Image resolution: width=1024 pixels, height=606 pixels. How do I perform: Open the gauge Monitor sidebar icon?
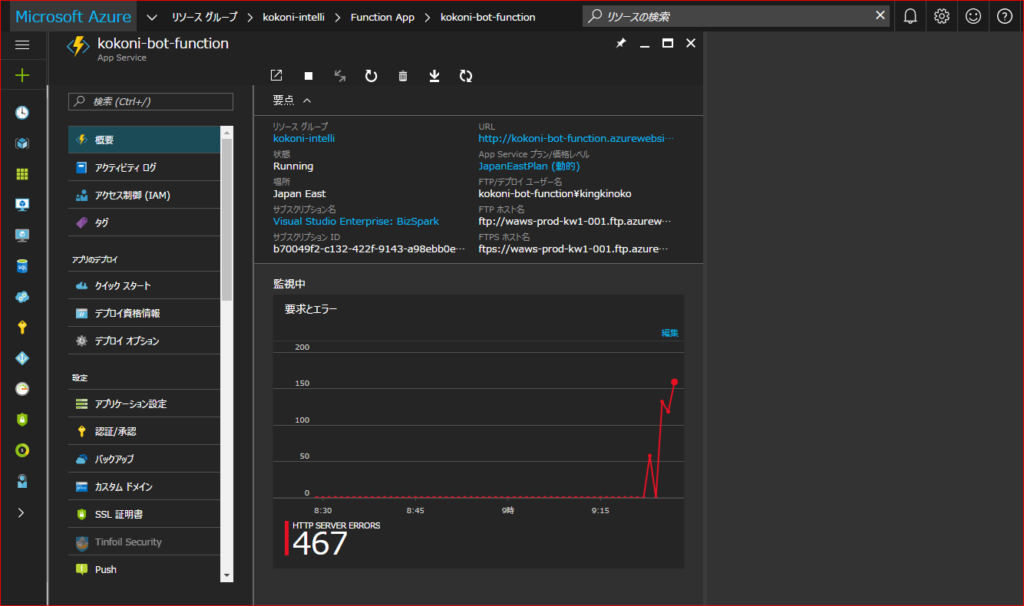point(22,389)
